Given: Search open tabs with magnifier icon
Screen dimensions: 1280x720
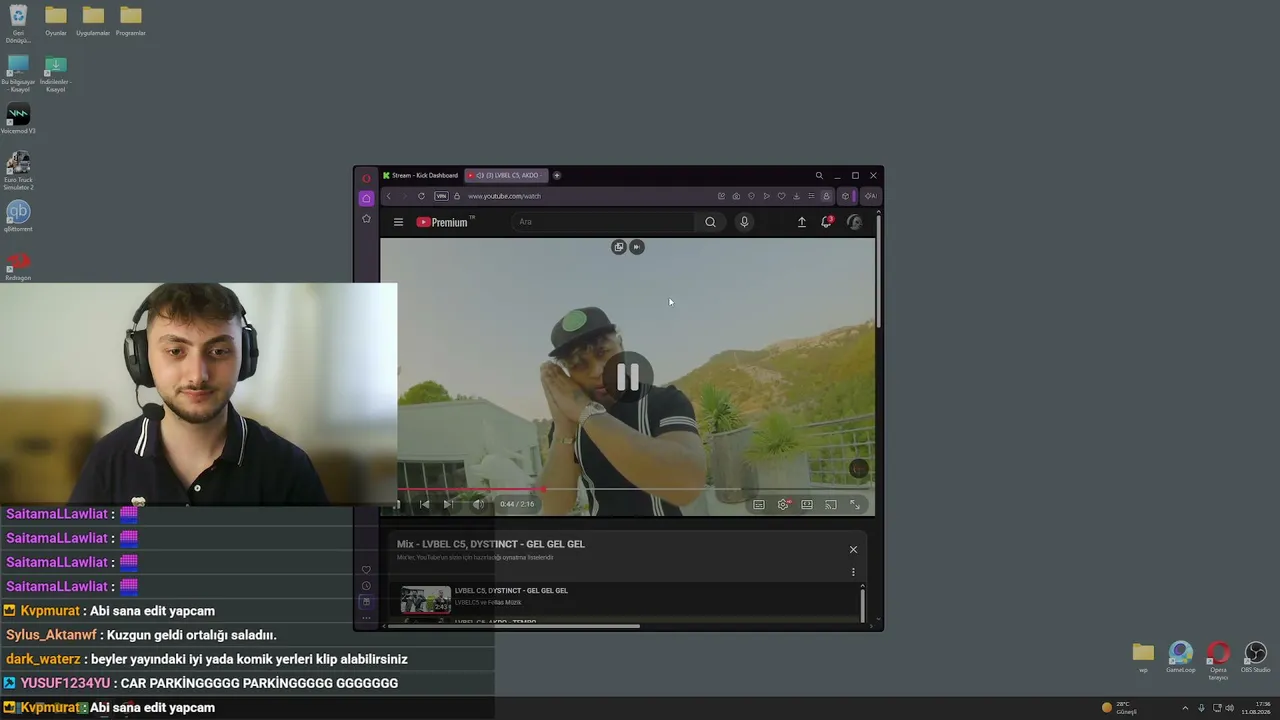Looking at the screenshot, I should (x=819, y=175).
